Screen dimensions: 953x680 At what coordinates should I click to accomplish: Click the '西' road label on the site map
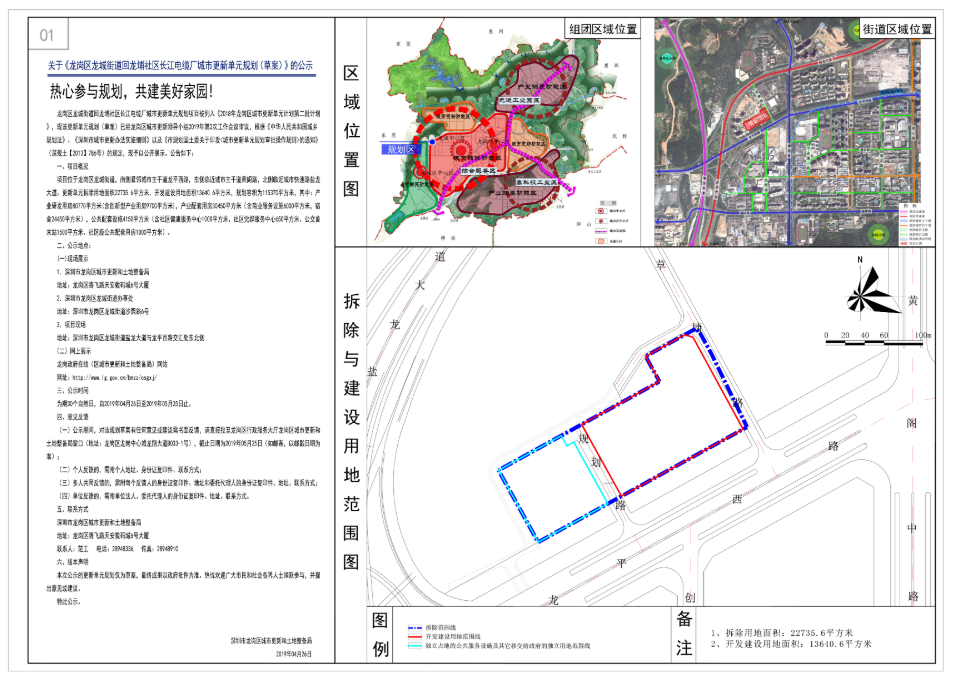pyautogui.click(x=737, y=499)
